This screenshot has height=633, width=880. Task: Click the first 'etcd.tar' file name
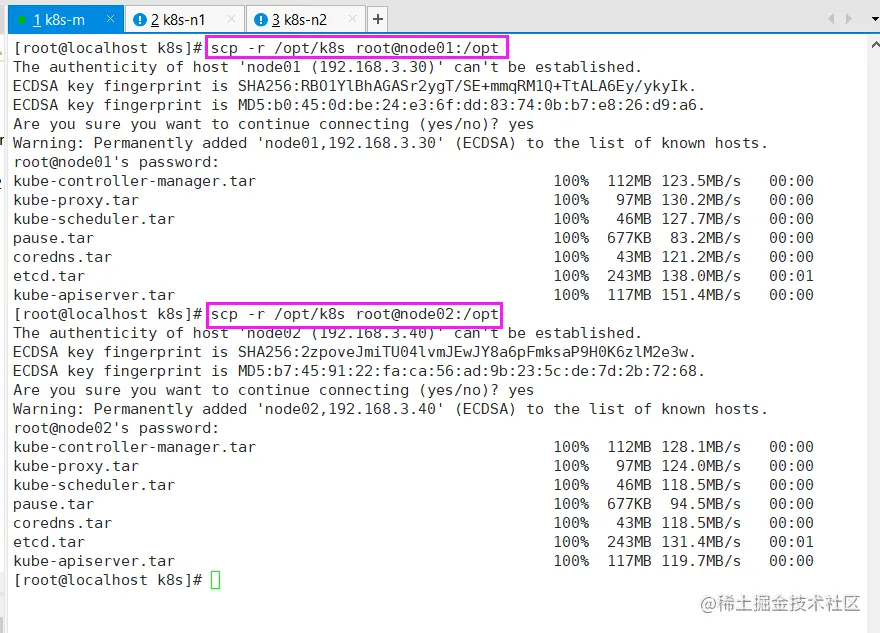pos(49,276)
